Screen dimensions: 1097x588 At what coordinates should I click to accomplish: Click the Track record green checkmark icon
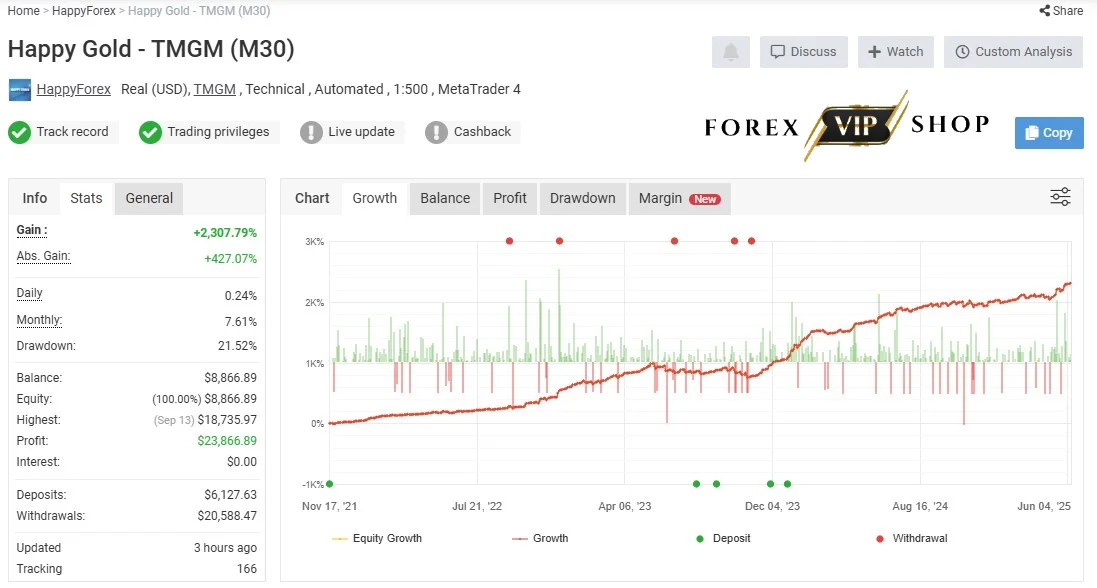[x=20, y=132]
